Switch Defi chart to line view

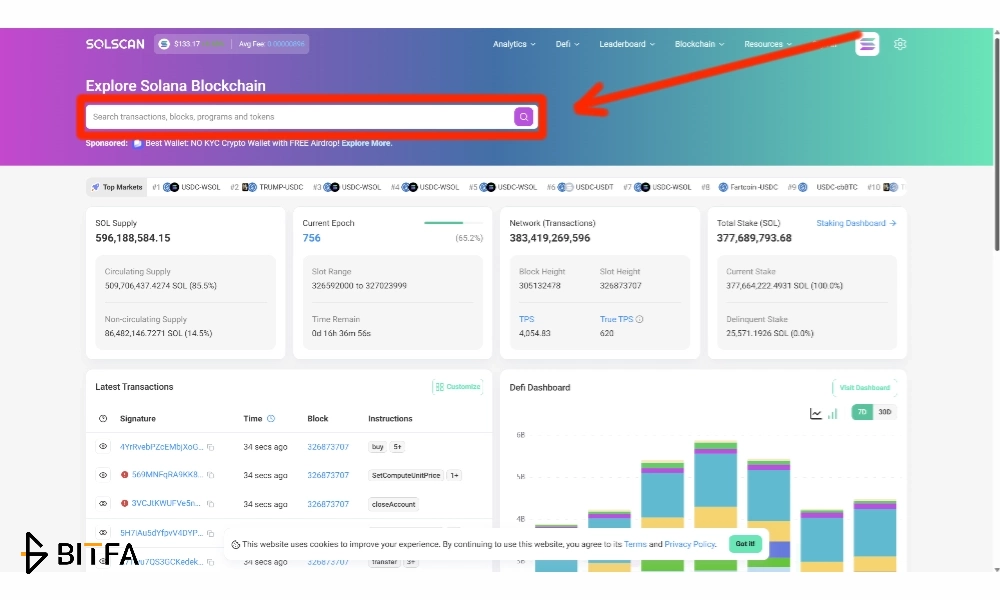pyautogui.click(x=815, y=414)
